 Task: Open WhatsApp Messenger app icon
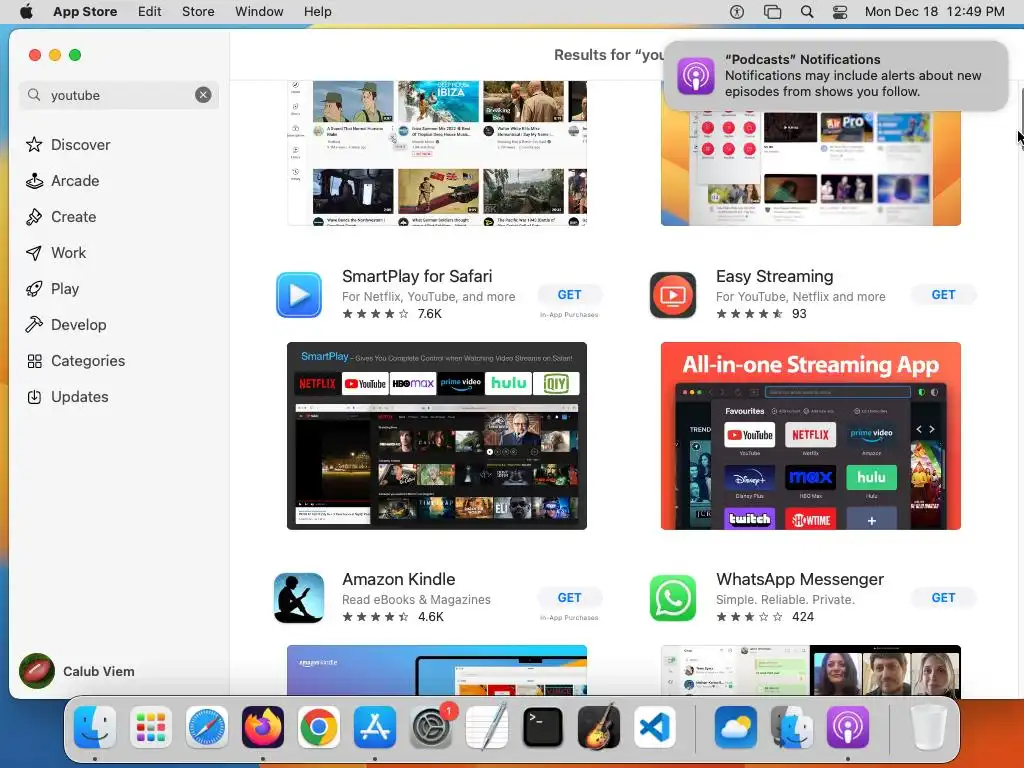coord(673,598)
